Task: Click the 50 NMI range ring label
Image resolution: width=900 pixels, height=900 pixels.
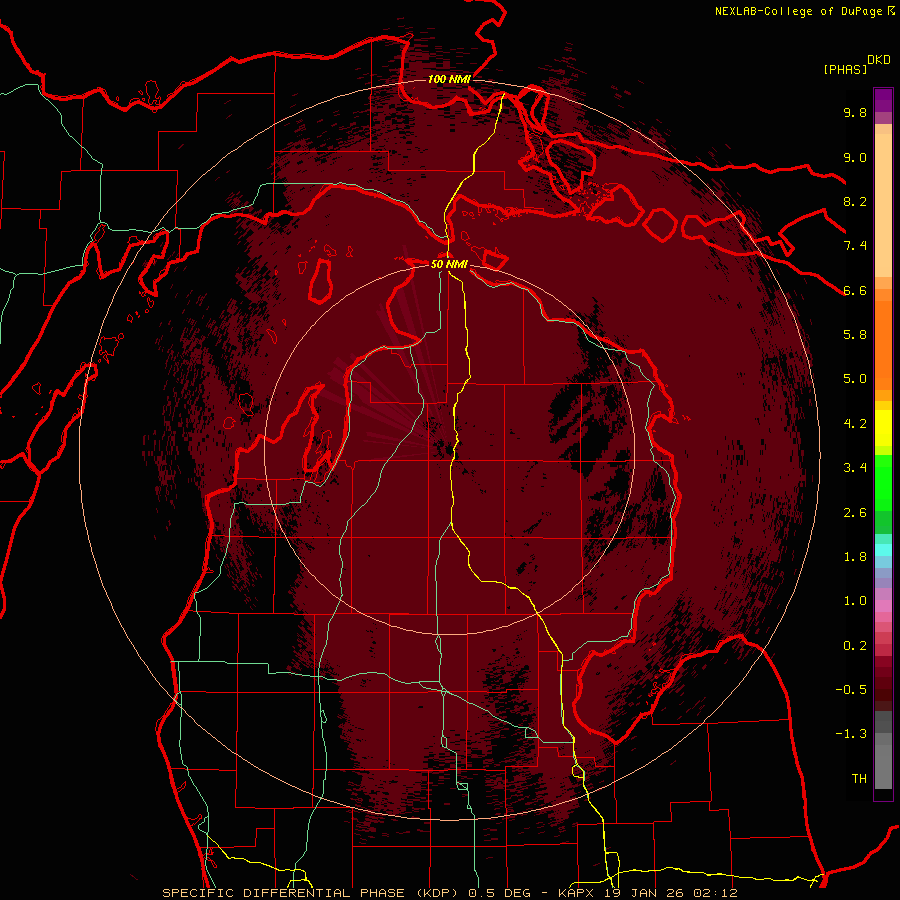Action: point(449,264)
